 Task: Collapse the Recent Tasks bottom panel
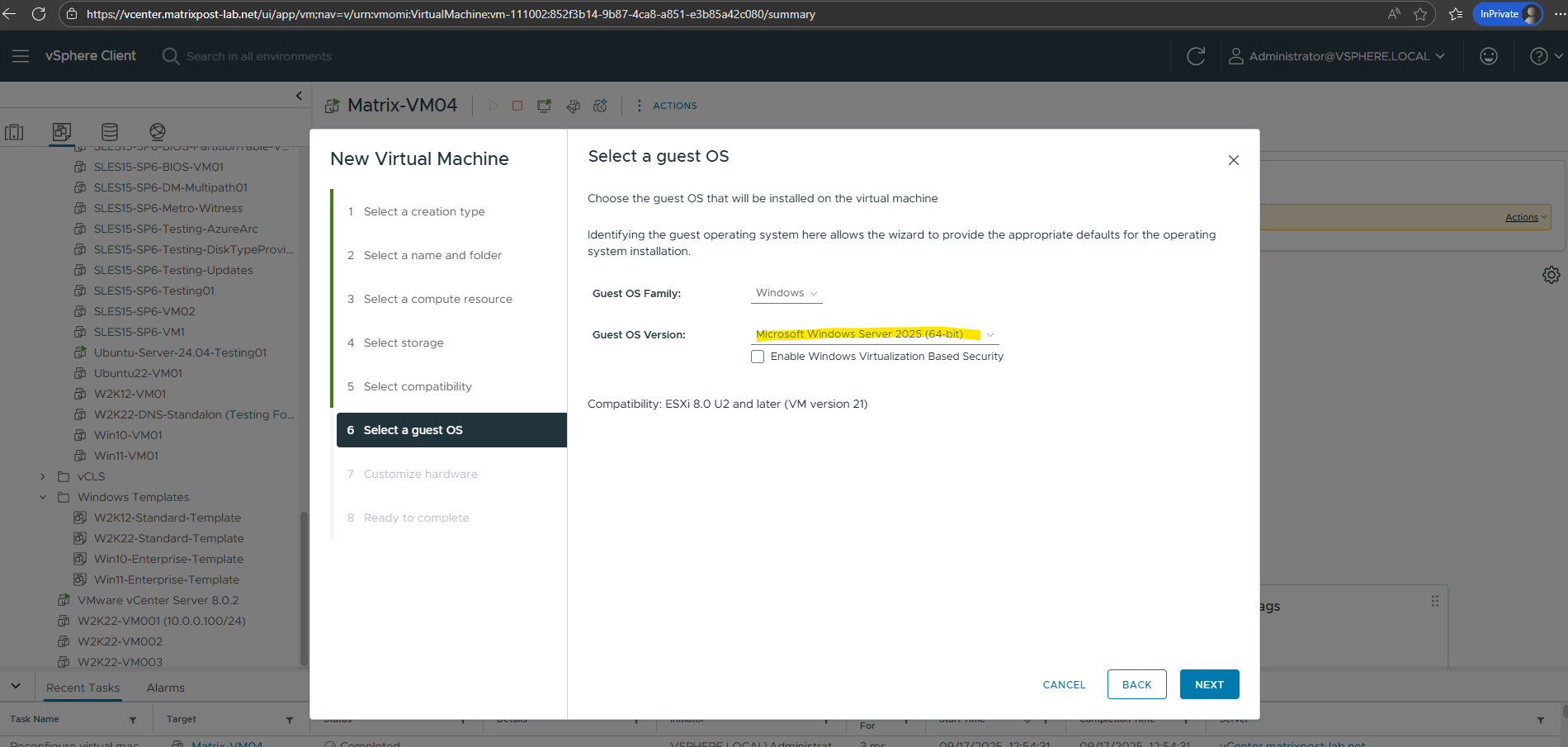[16, 687]
